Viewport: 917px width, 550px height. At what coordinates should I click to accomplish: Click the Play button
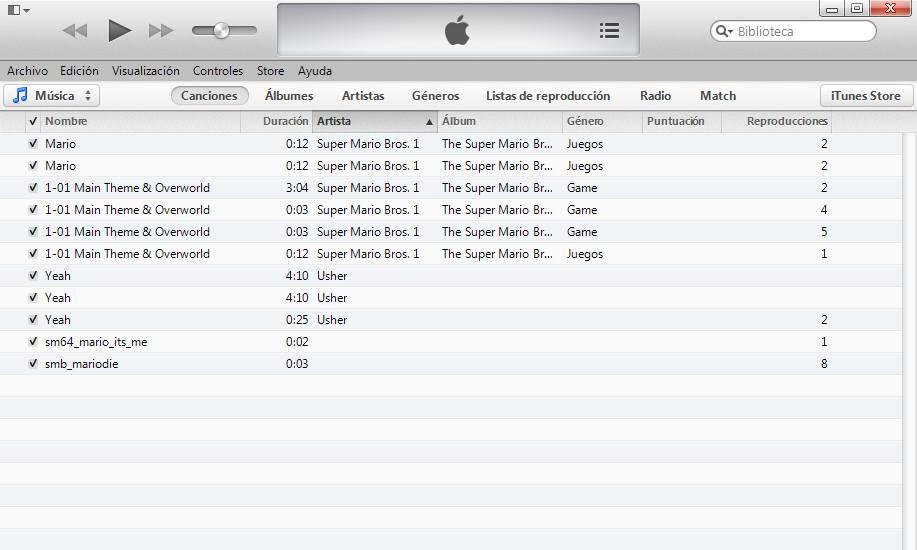click(119, 30)
